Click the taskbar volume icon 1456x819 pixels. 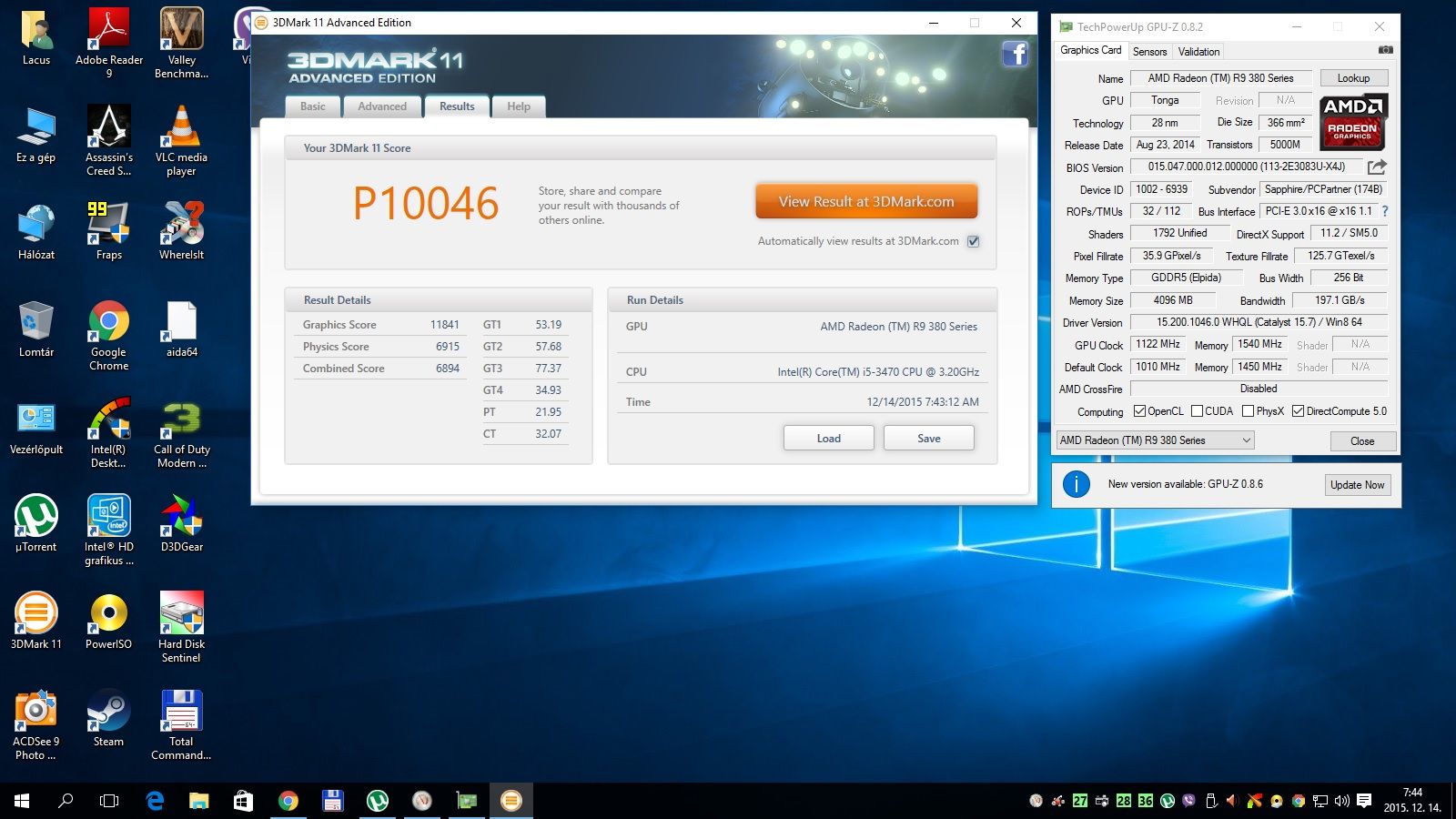pos(1341,801)
